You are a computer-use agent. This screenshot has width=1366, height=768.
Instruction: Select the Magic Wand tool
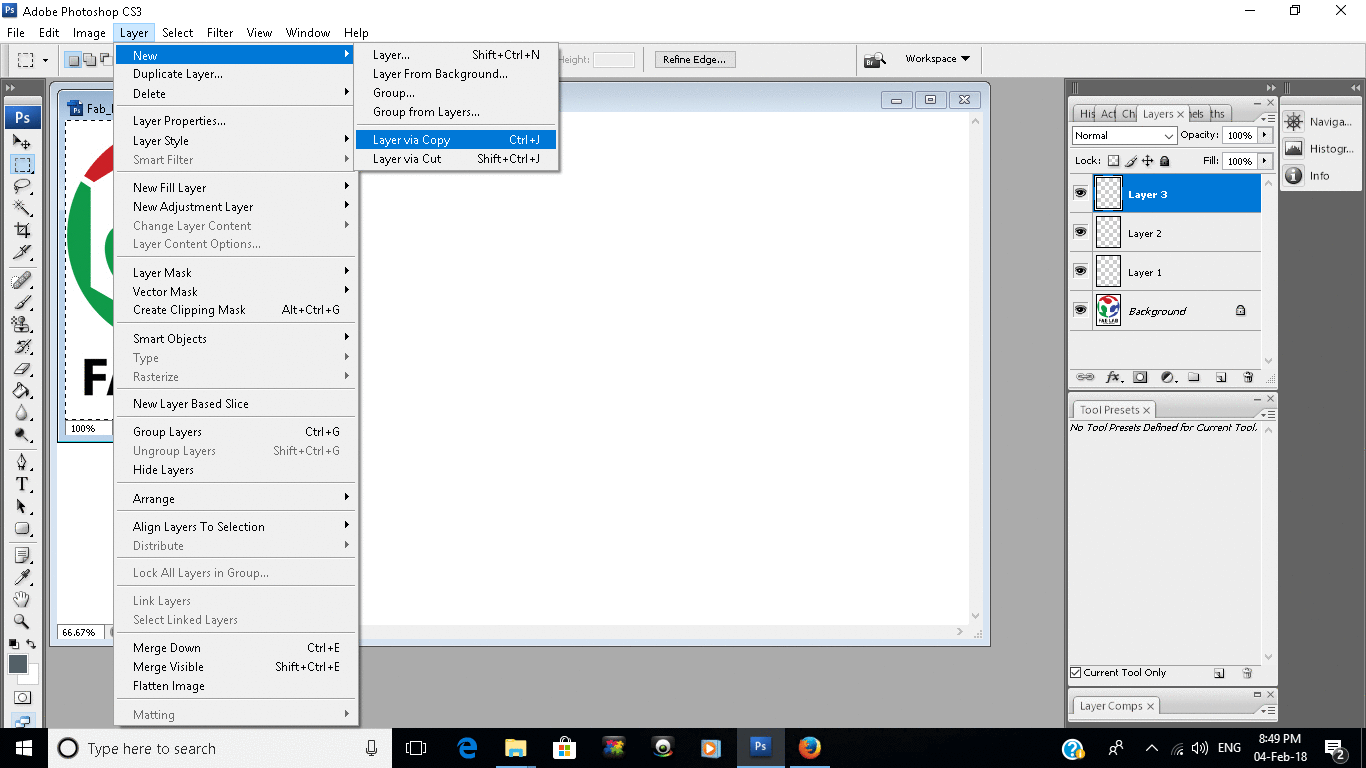pyautogui.click(x=22, y=208)
